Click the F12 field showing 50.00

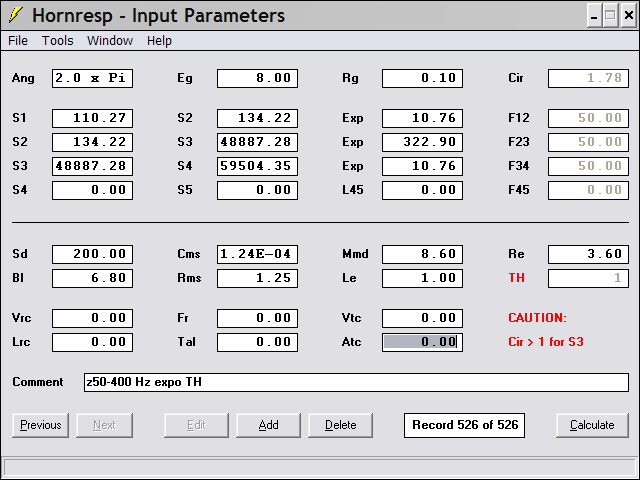pyautogui.click(x=588, y=118)
